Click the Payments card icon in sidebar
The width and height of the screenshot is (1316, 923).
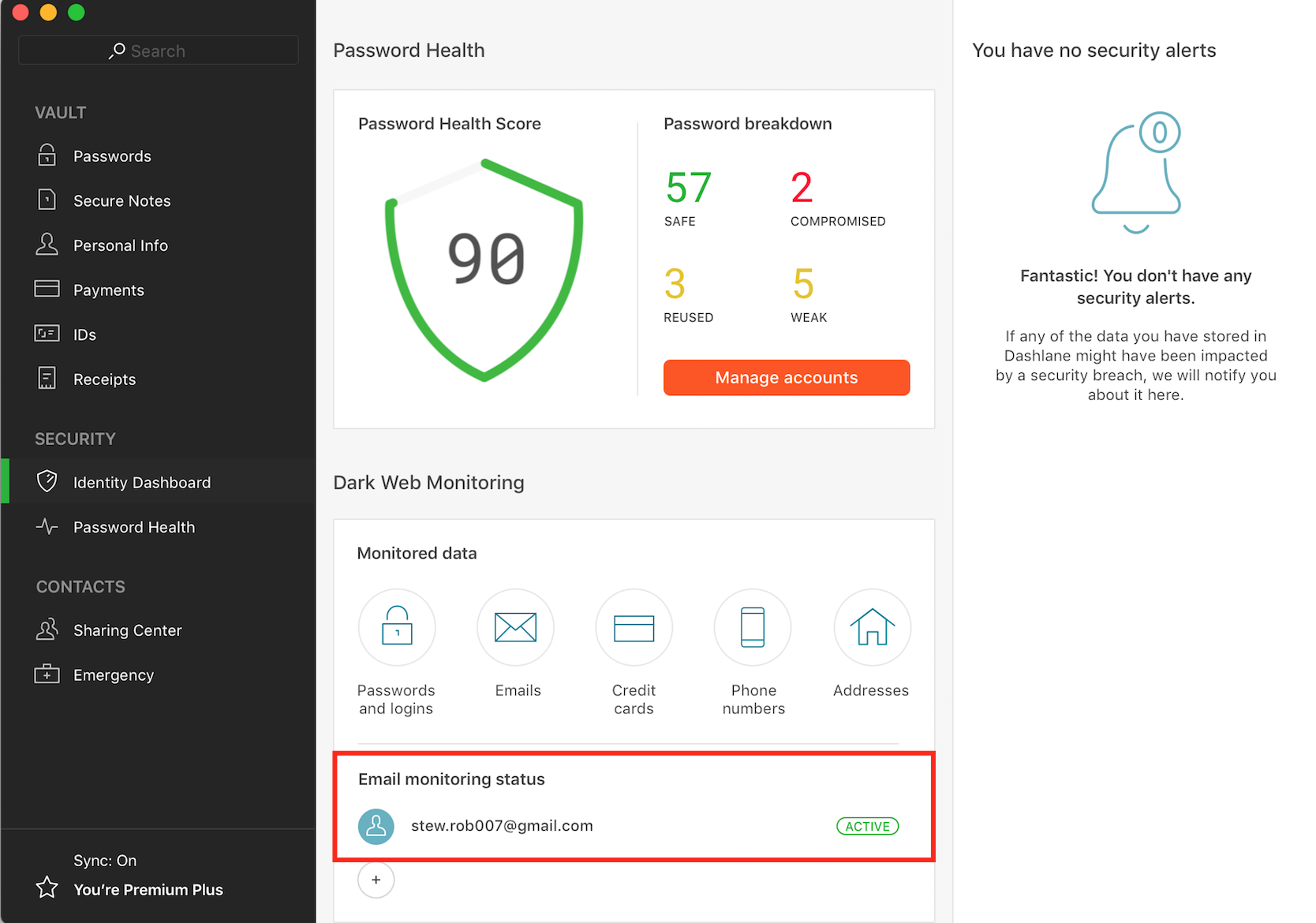click(47, 289)
